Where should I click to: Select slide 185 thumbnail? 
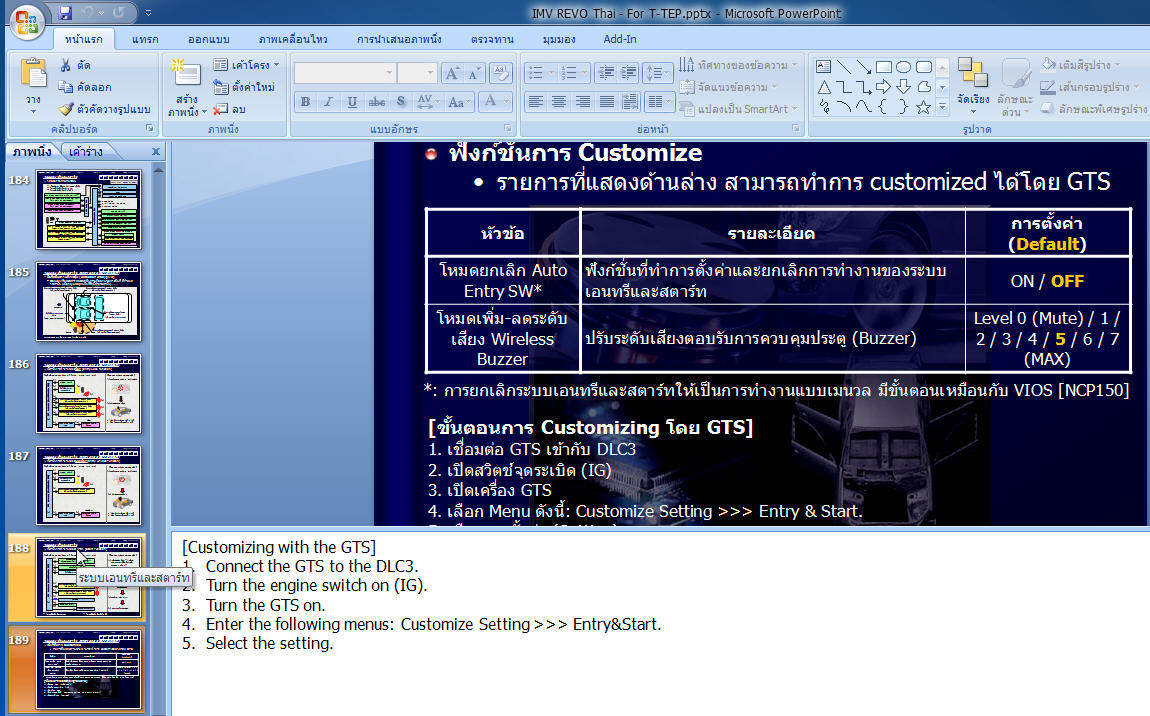[89, 302]
